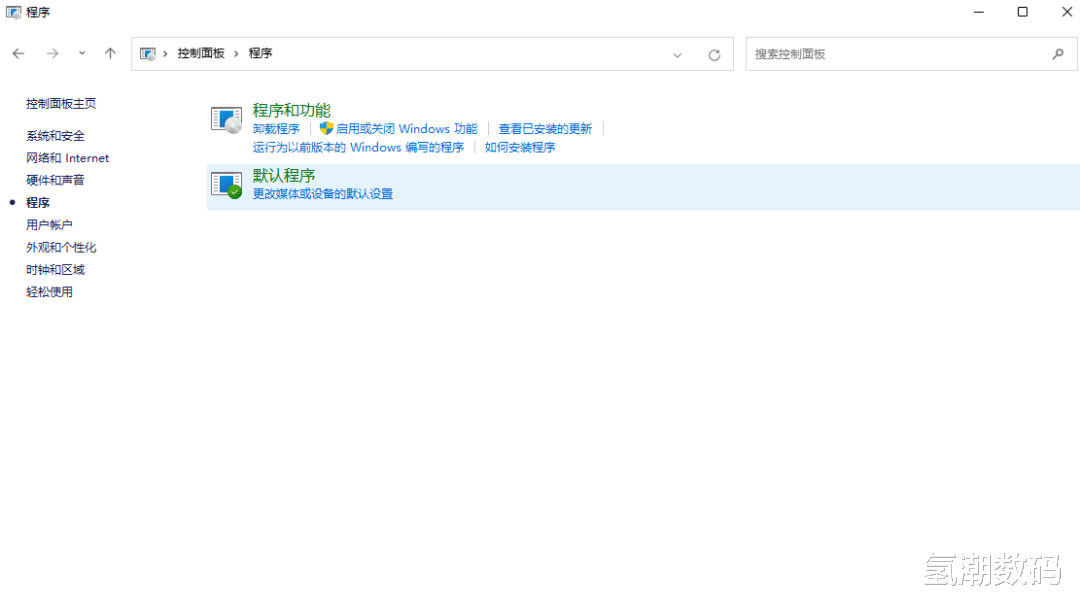1080x610 pixels.
Task: Click the 程序和功能 (Programs and Features) icon
Action: pos(225,117)
